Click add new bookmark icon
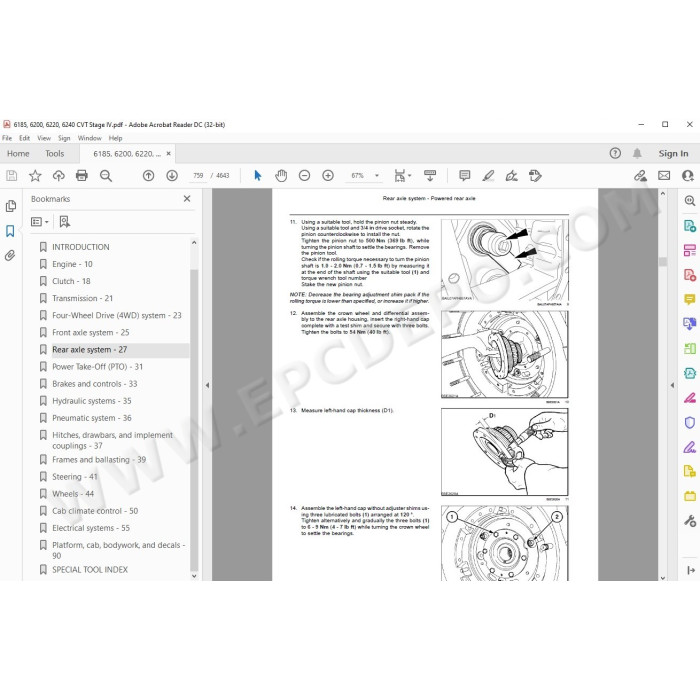Screen dimensions: 700x700 tap(65, 221)
